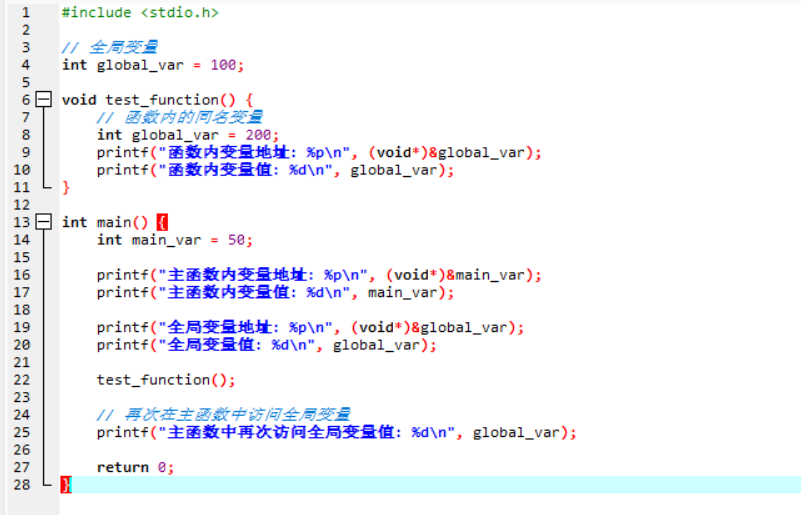Click line number 28 in the gutter
The image size is (801, 515).
tap(21, 484)
